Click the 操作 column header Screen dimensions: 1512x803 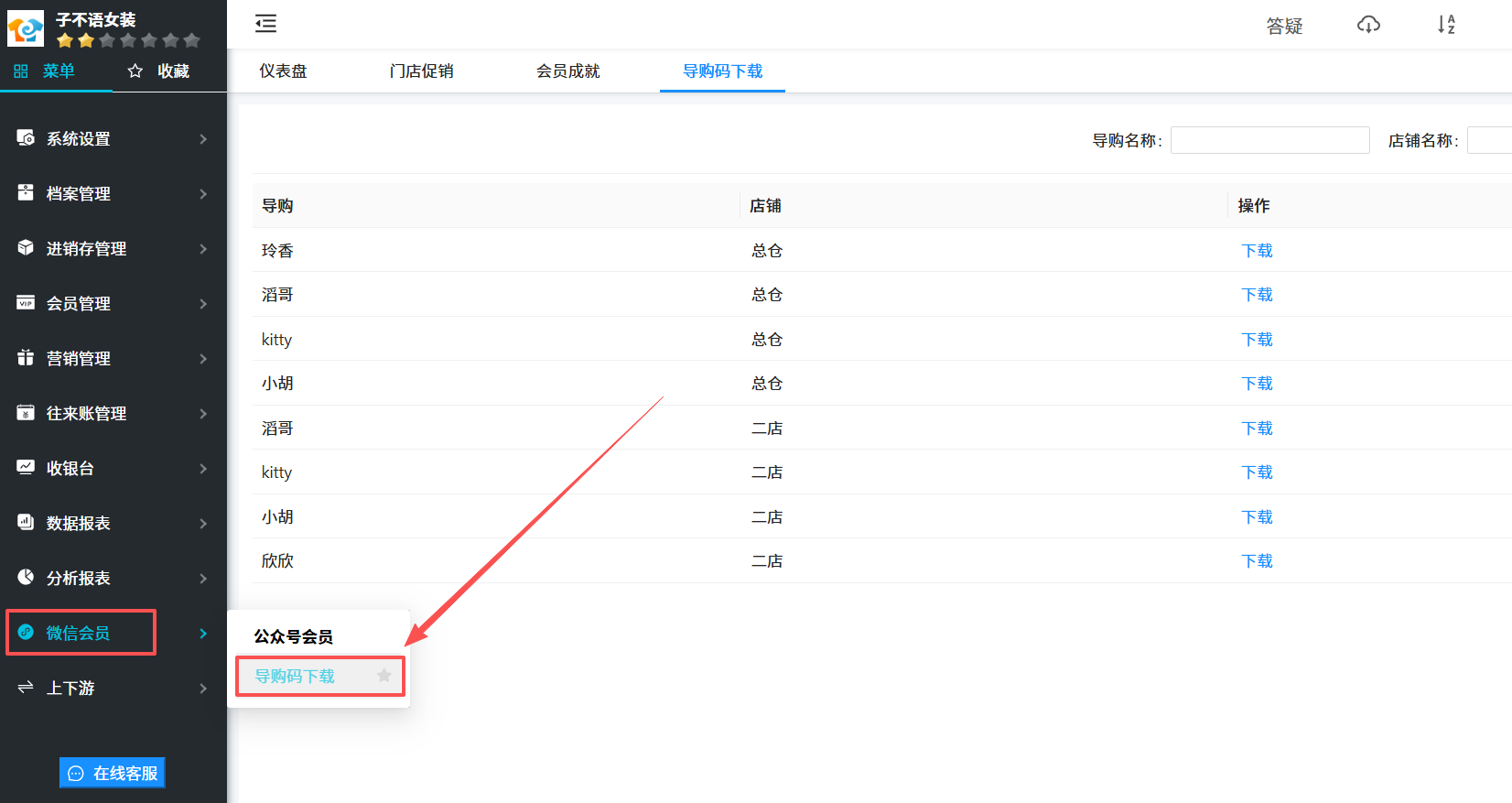1253,205
